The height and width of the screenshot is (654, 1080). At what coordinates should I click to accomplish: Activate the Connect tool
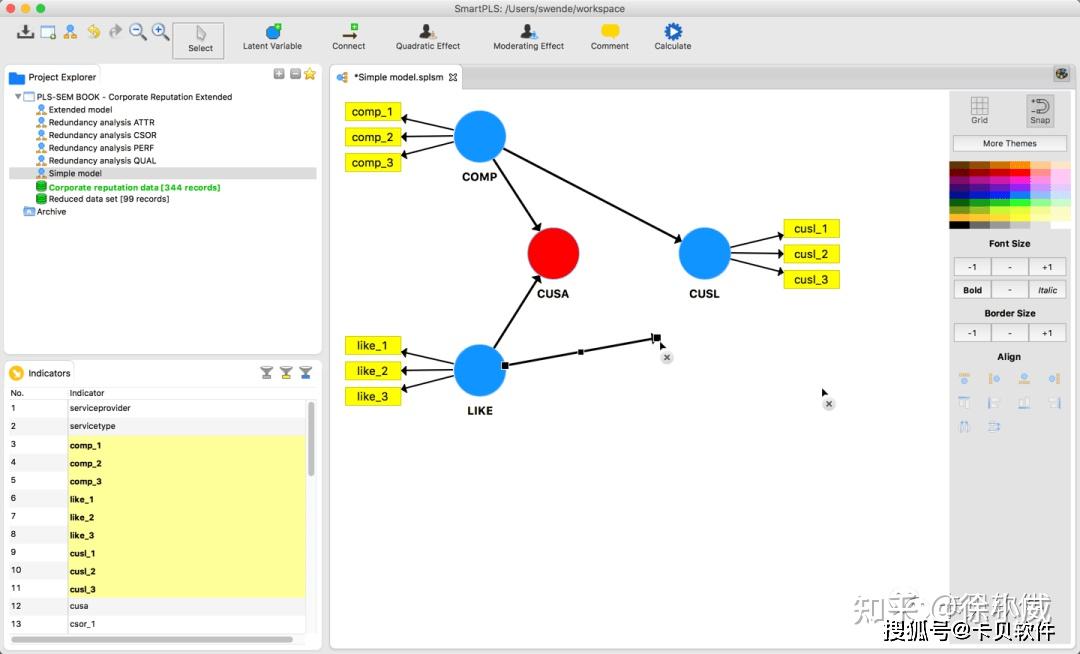tap(349, 37)
